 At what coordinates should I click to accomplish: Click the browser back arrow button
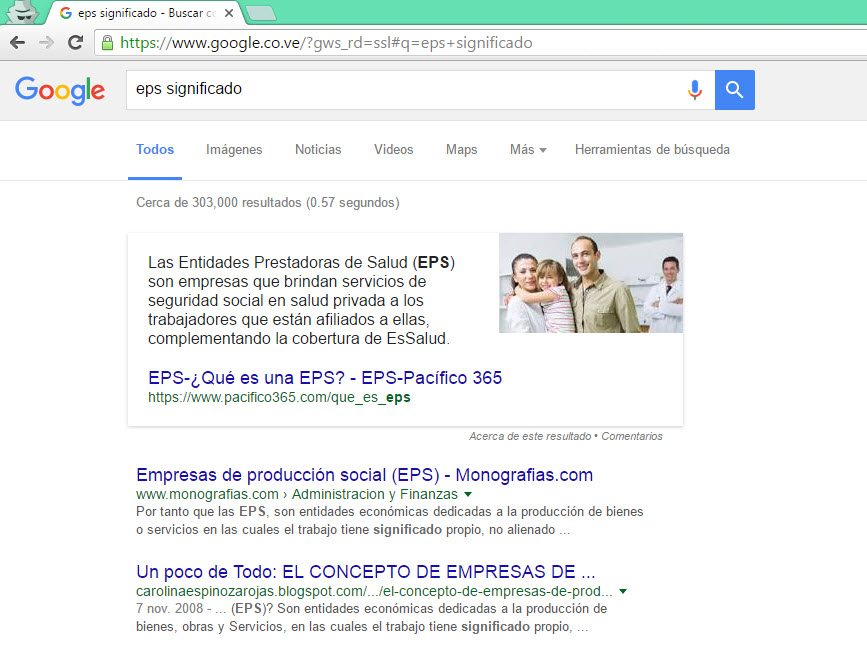[x=17, y=43]
